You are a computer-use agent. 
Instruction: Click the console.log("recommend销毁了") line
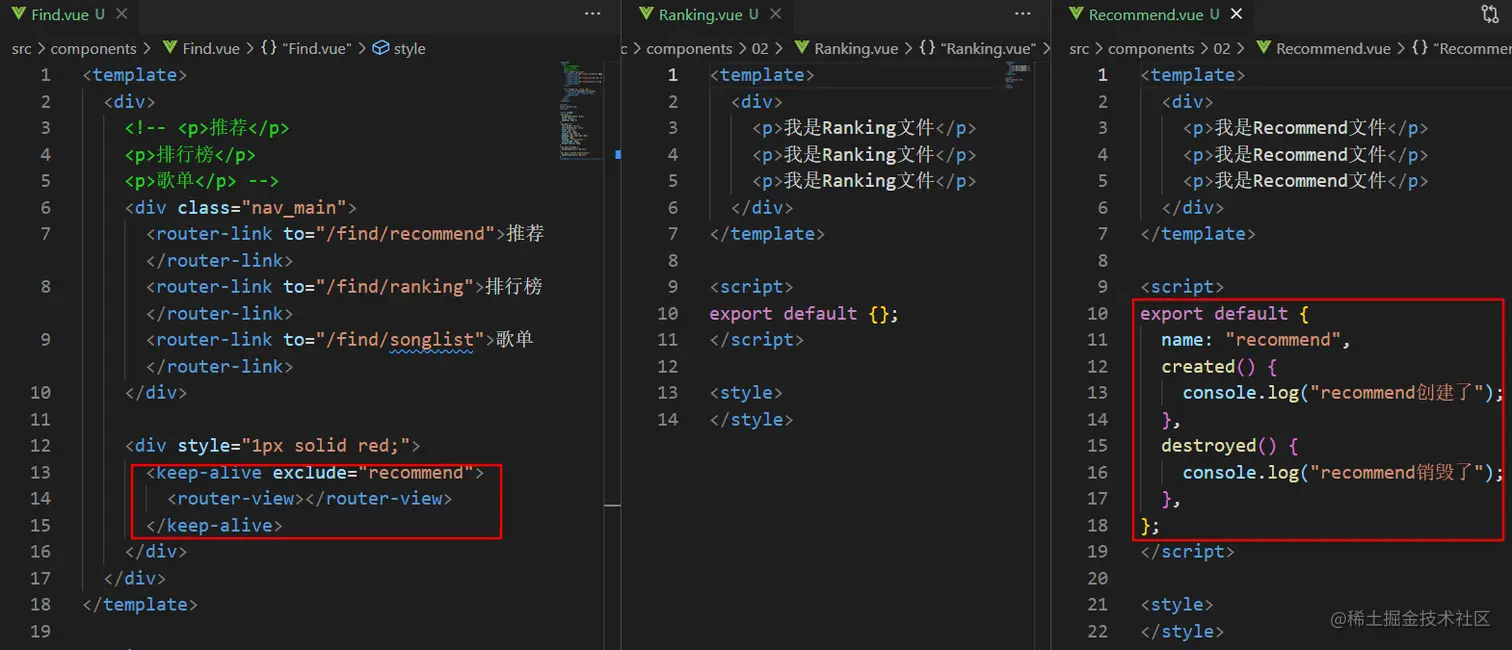click(x=1343, y=472)
